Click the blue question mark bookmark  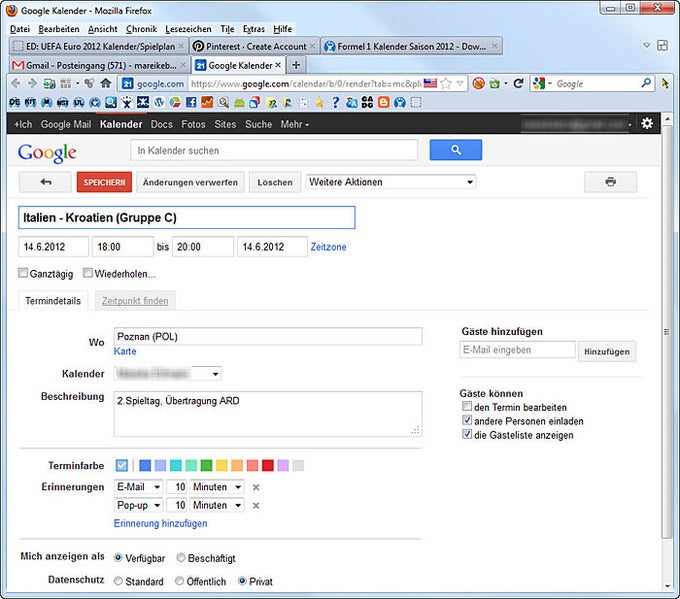point(335,102)
